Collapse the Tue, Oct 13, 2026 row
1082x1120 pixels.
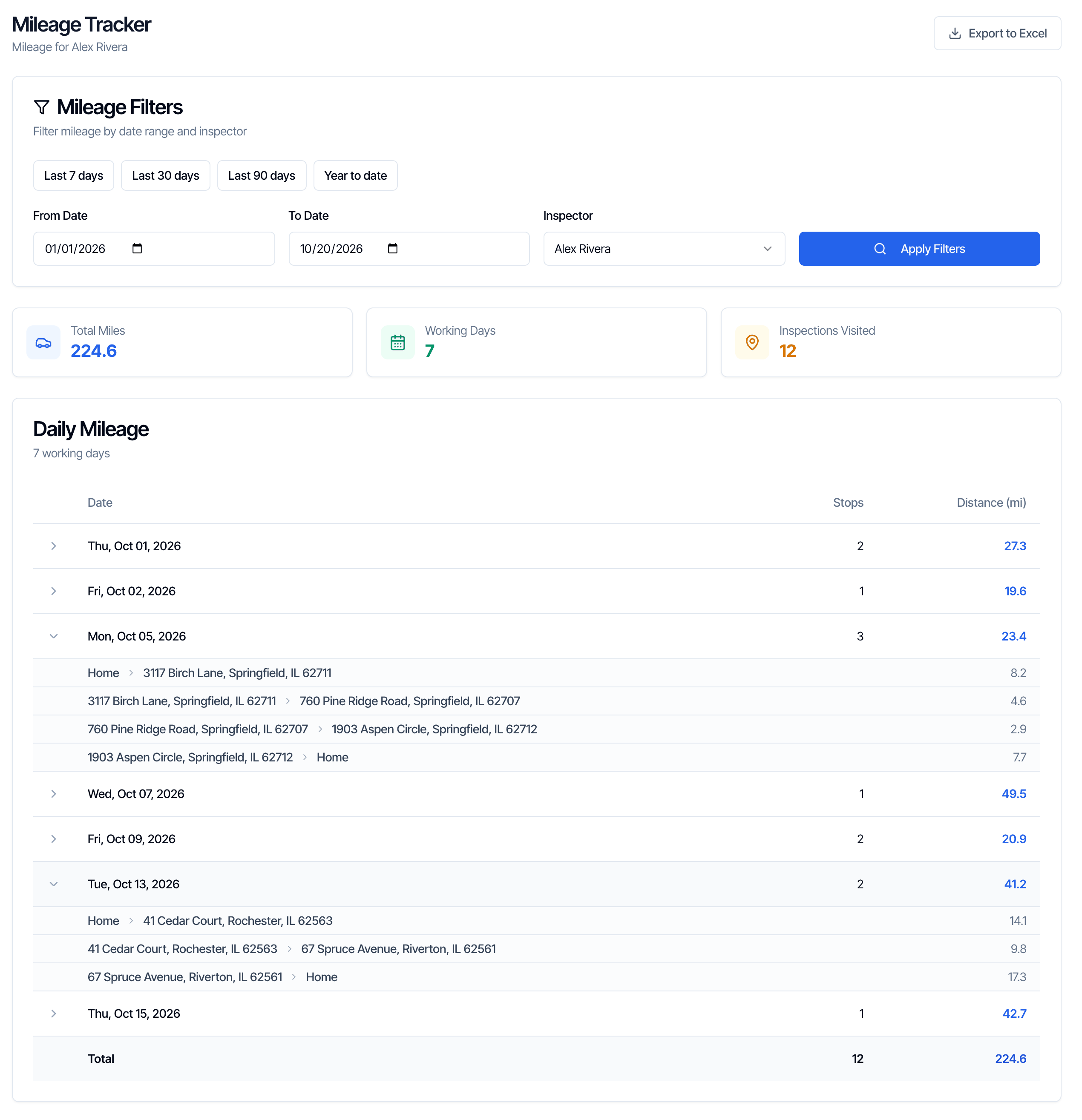[54, 884]
